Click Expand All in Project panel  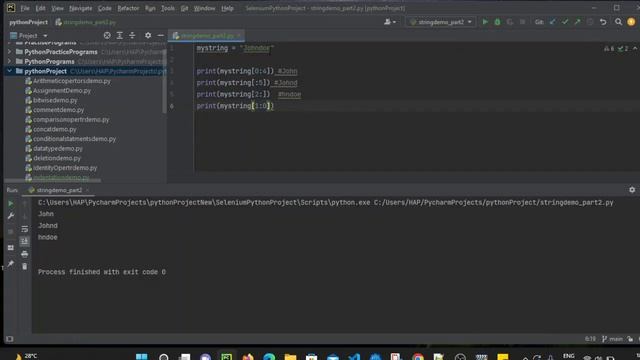coord(120,36)
